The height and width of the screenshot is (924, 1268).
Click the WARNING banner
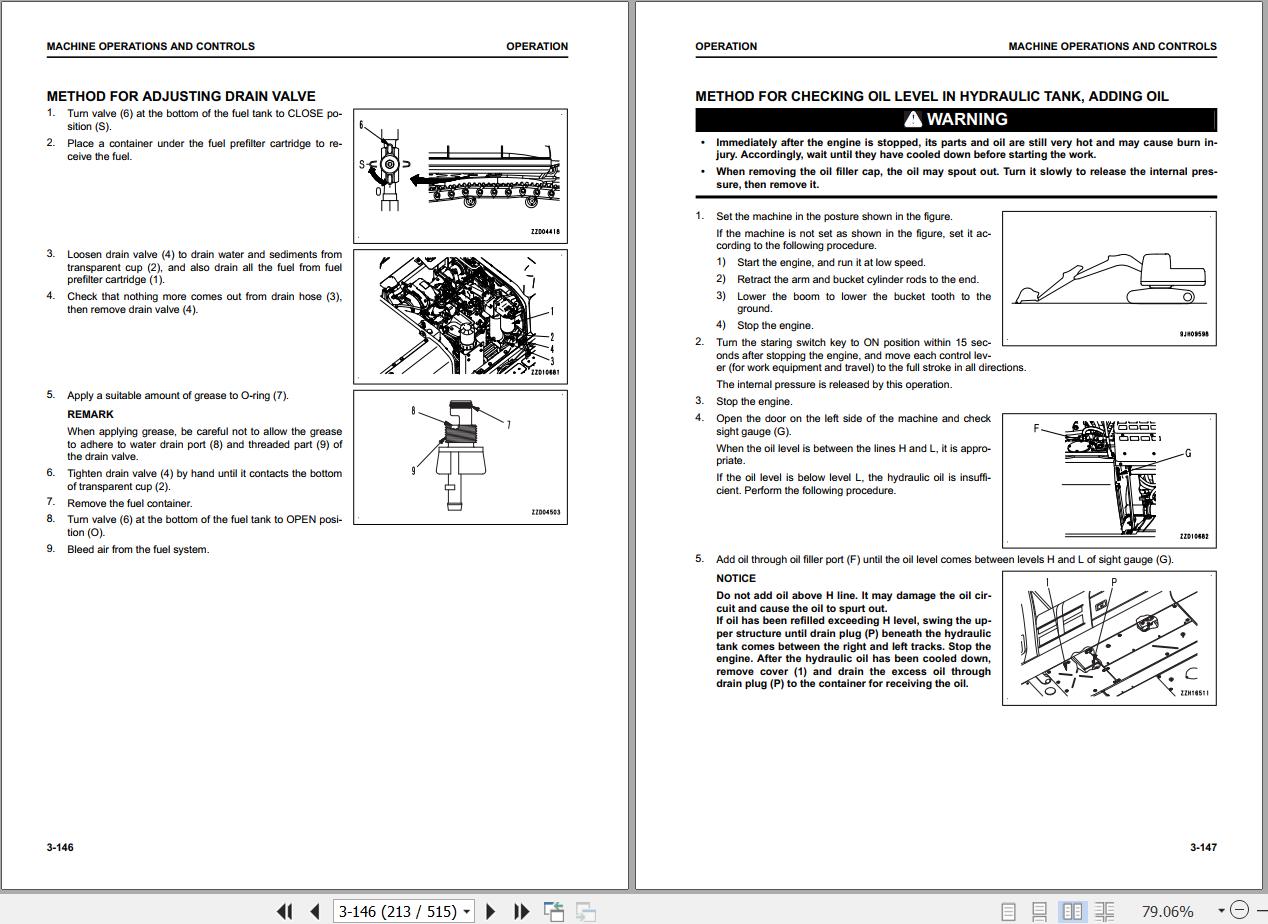pyautogui.click(x=956, y=119)
